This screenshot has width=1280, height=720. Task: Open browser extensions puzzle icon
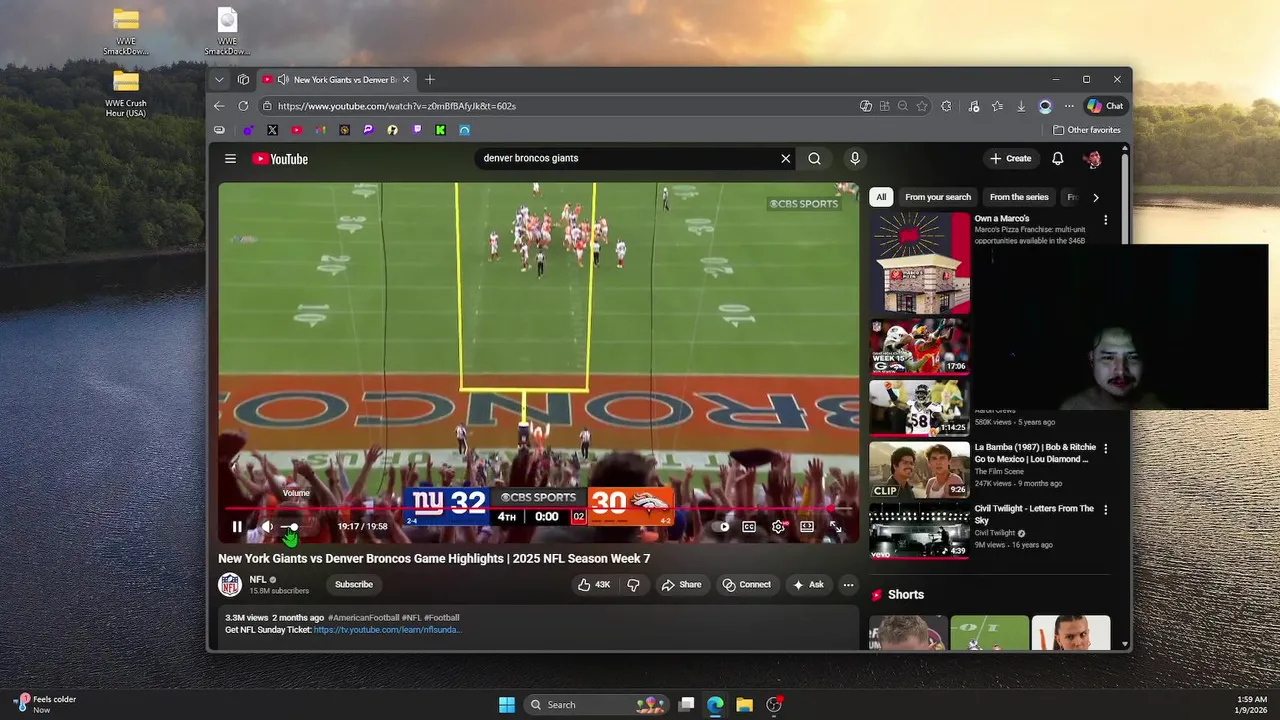[x=946, y=106]
